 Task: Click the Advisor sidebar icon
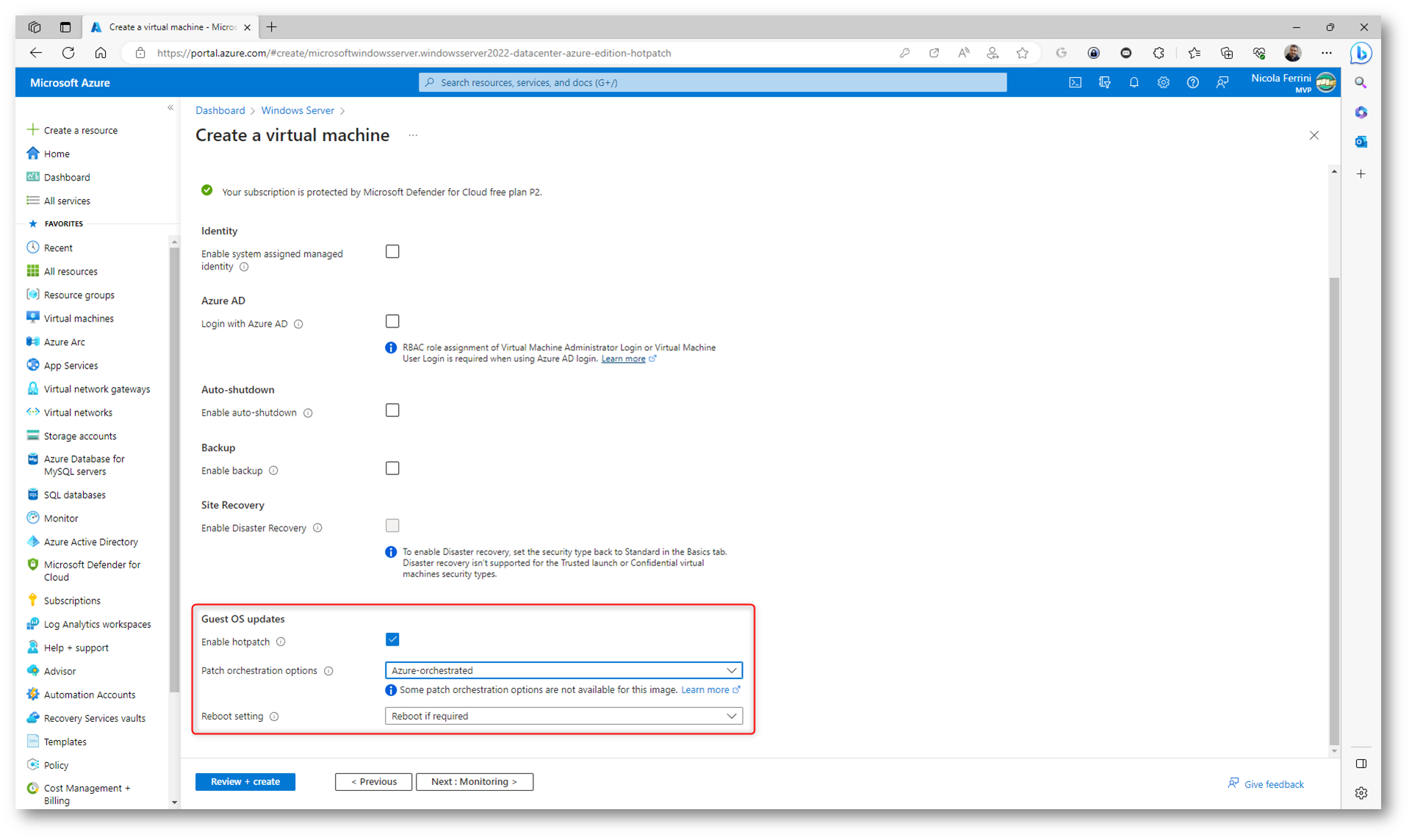coord(33,670)
